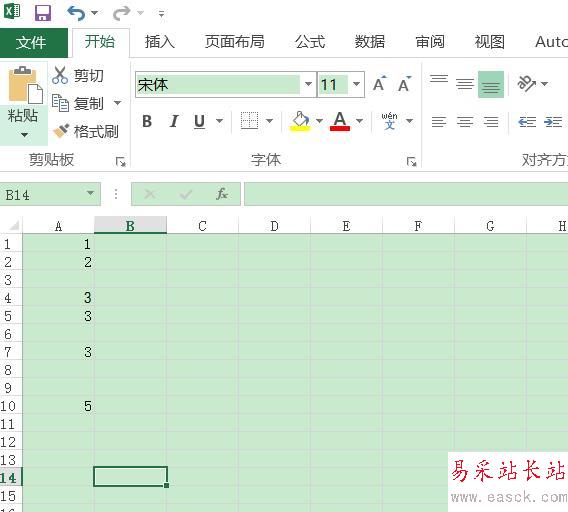Click the formula bar Cancel X icon

pyautogui.click(x=150, y=194)
